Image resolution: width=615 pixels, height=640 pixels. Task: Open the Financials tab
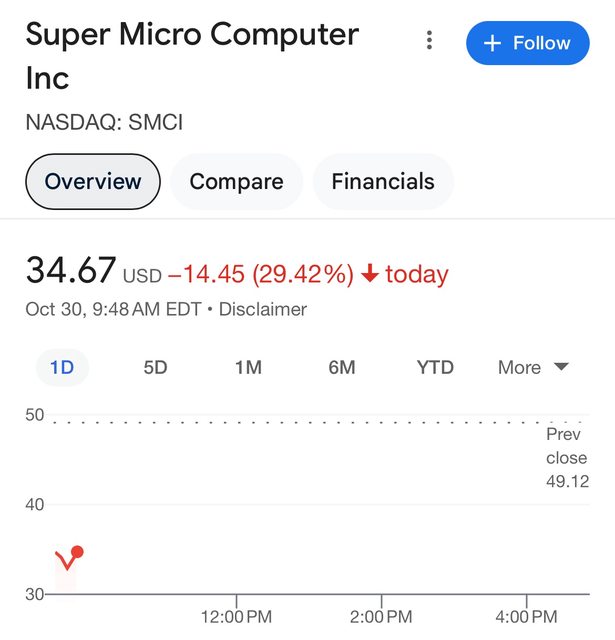tap(383, 182)
